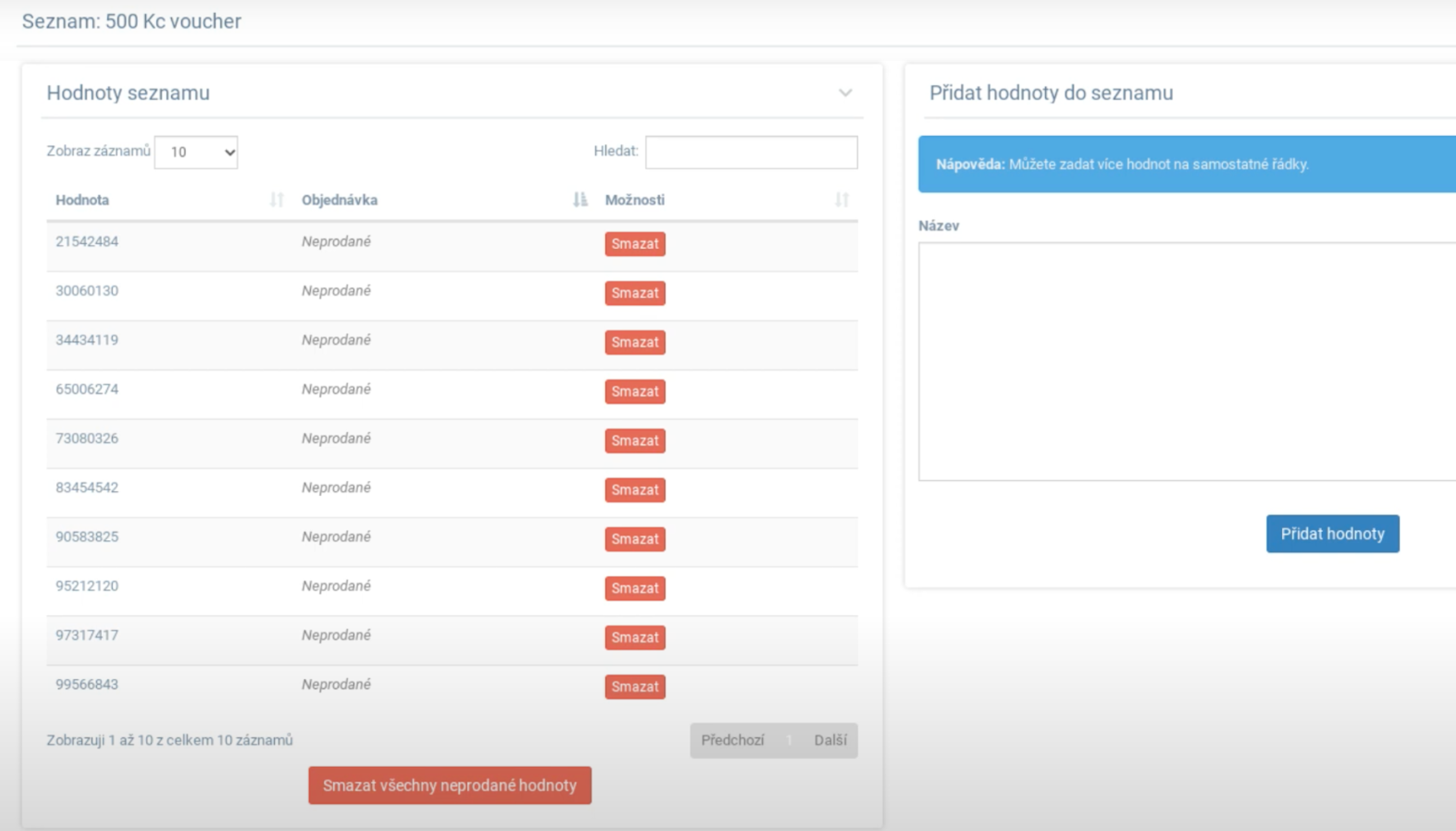The image size is (1456, 831).
Task: Delete value 30060130 with Smazat
Action: (x=635, y=293)
